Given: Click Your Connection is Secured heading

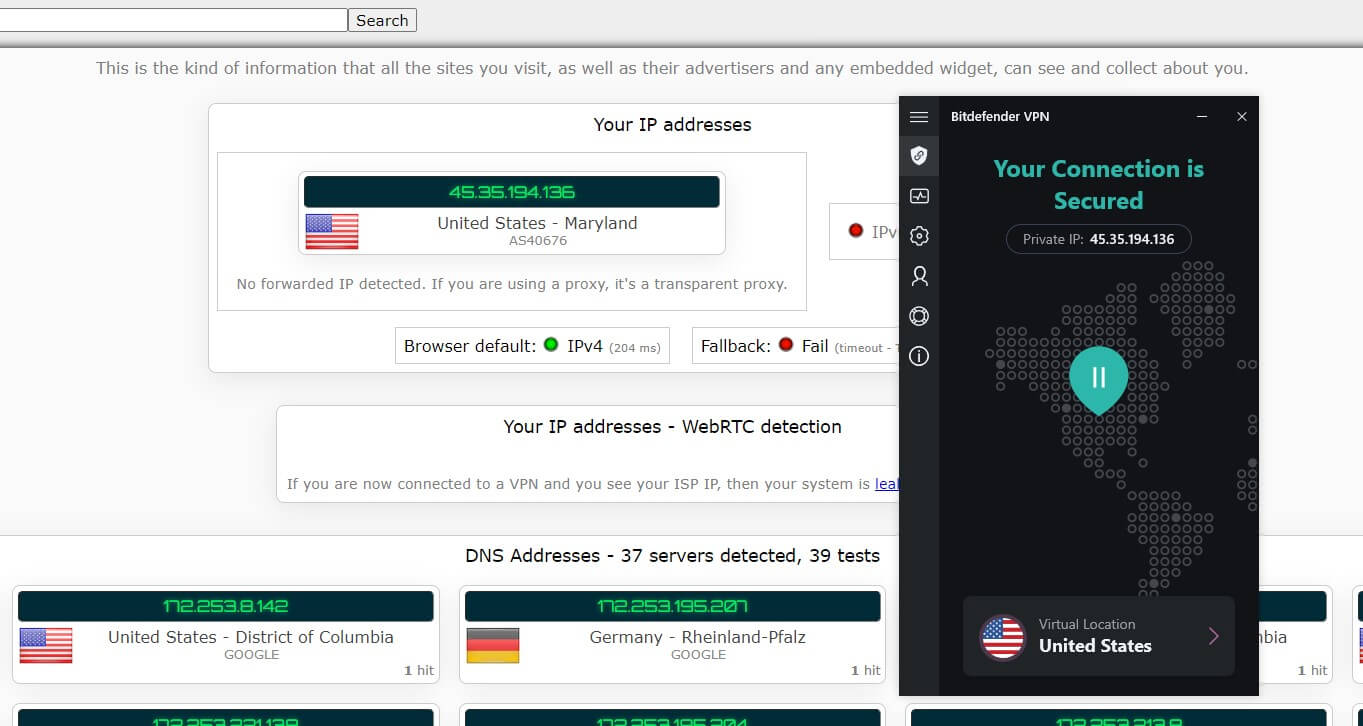Looking at the screenshot, I should (x=1098, y=184).
